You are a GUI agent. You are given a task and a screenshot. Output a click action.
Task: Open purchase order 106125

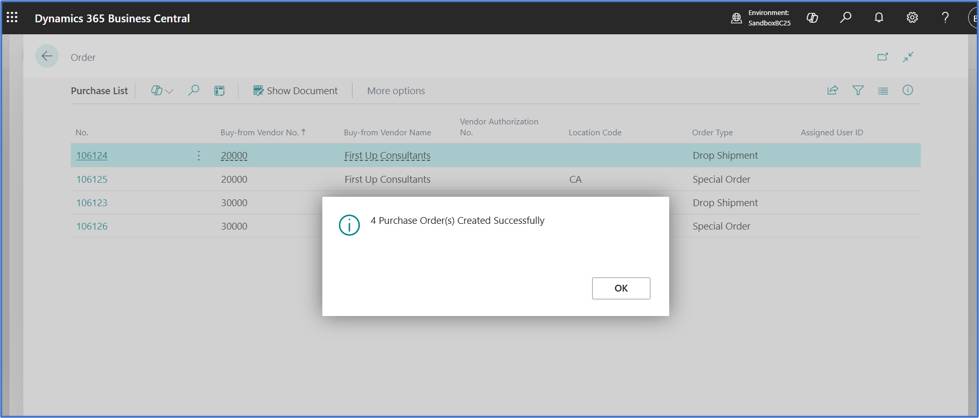tap(92, 179)
